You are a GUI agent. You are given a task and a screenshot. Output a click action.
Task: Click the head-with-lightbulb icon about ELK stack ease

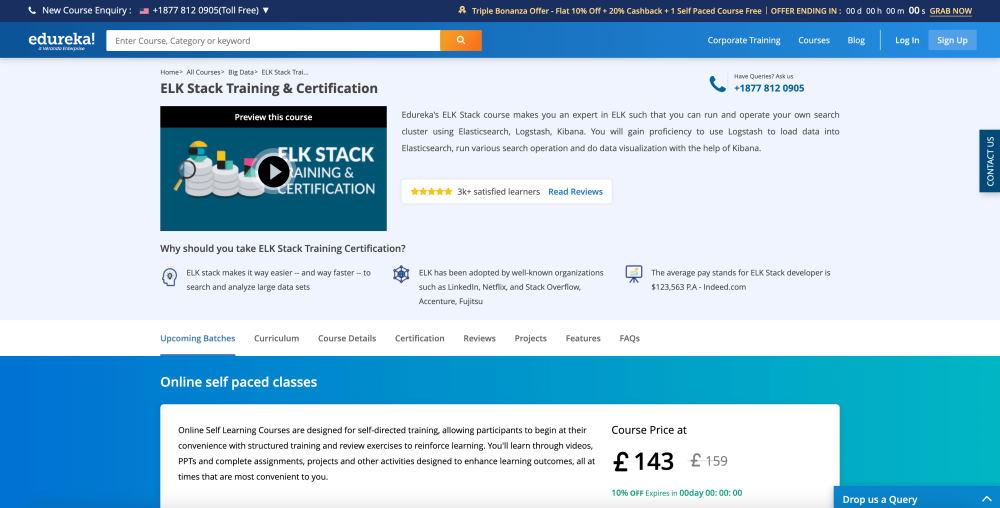pyautogui.click(x=169, y=276)
